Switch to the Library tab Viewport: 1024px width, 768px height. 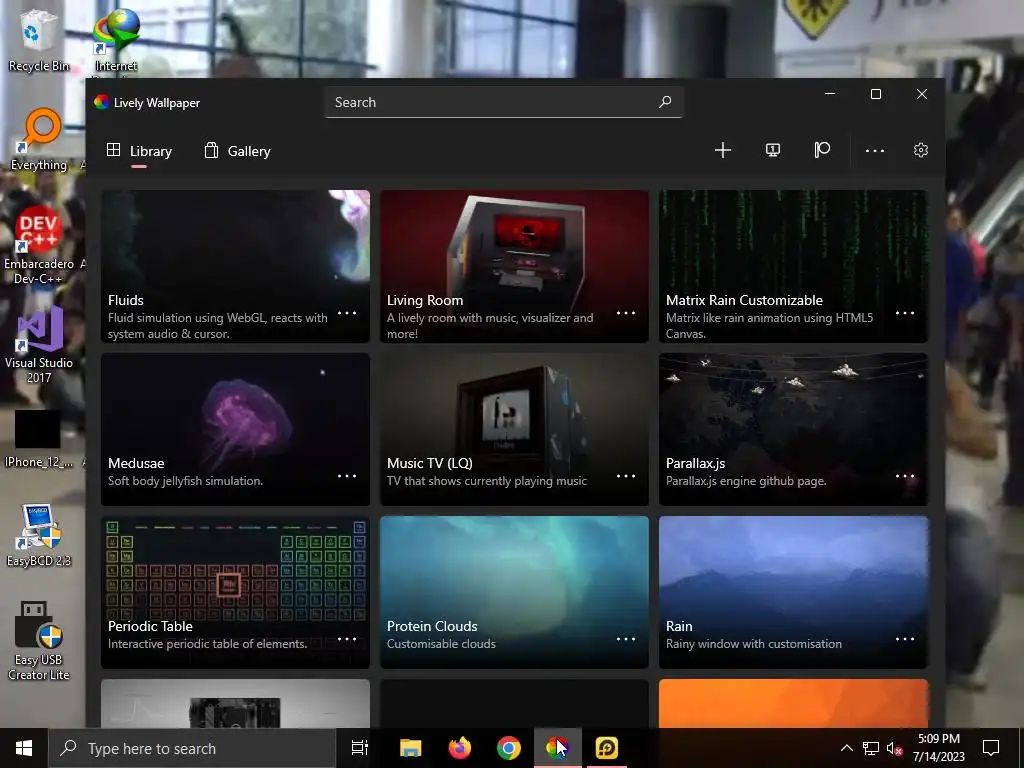point(139,151)
